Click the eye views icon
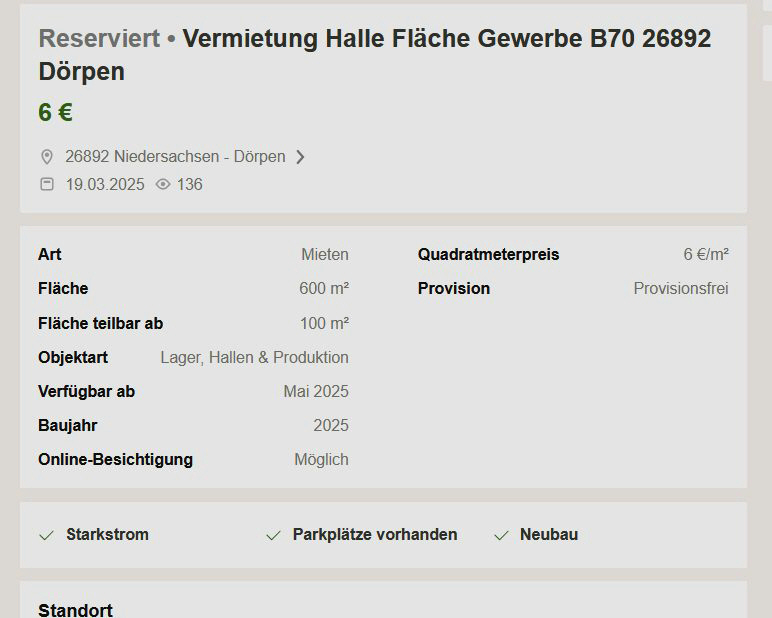The height and width of the screenshot is (618, 772). pos(163,184)
